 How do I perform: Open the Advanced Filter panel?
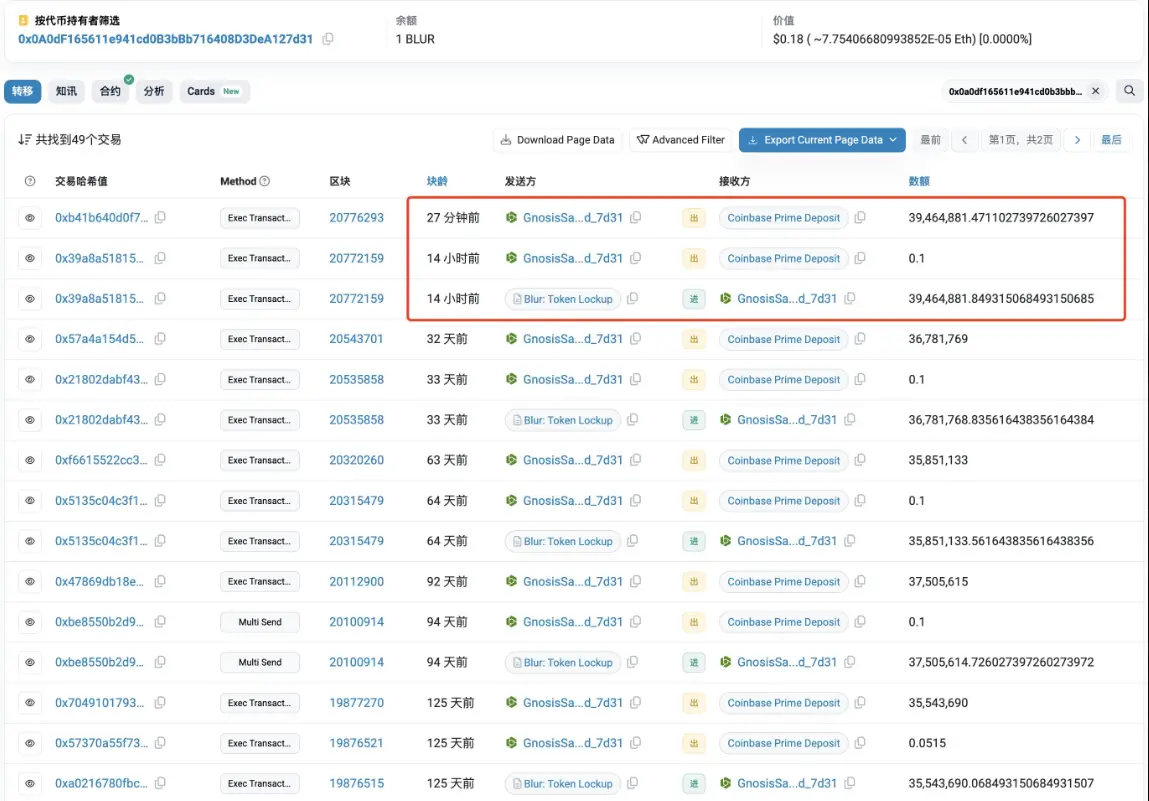click(681, 140)
